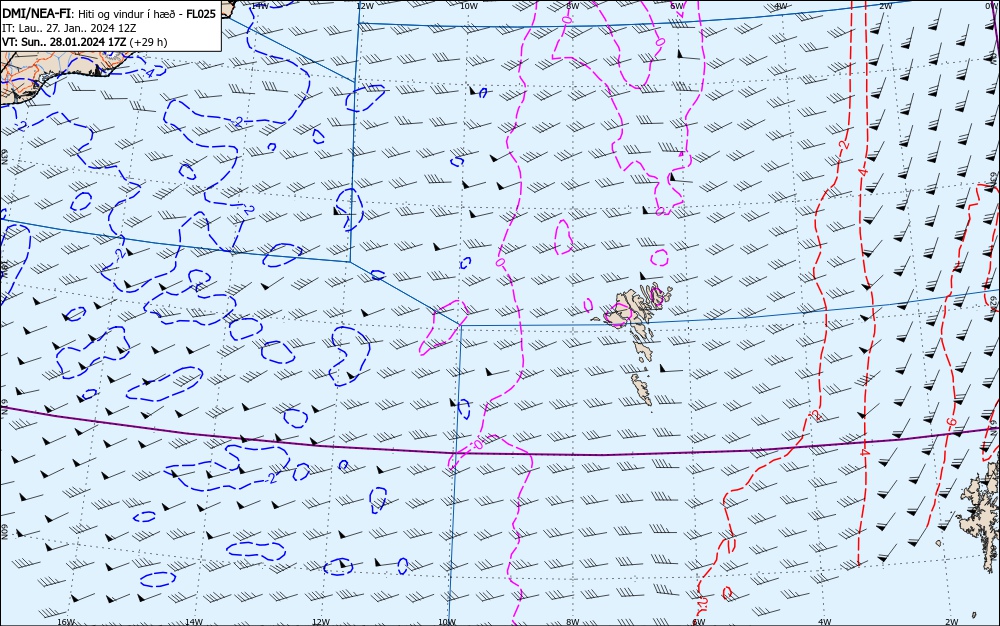Select the 'Hiti og vindur í hæð' text
This screenshot has height=626, width=1000.
pyautogui.click(x=129, y=14)
